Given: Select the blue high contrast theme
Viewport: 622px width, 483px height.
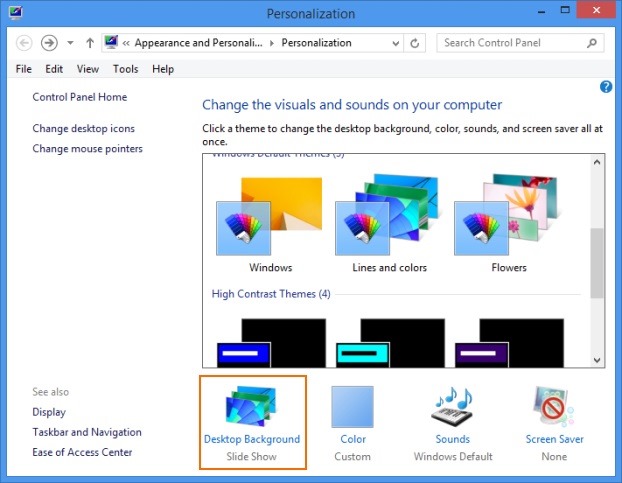Looking at the screenshot, I should 272,343.
